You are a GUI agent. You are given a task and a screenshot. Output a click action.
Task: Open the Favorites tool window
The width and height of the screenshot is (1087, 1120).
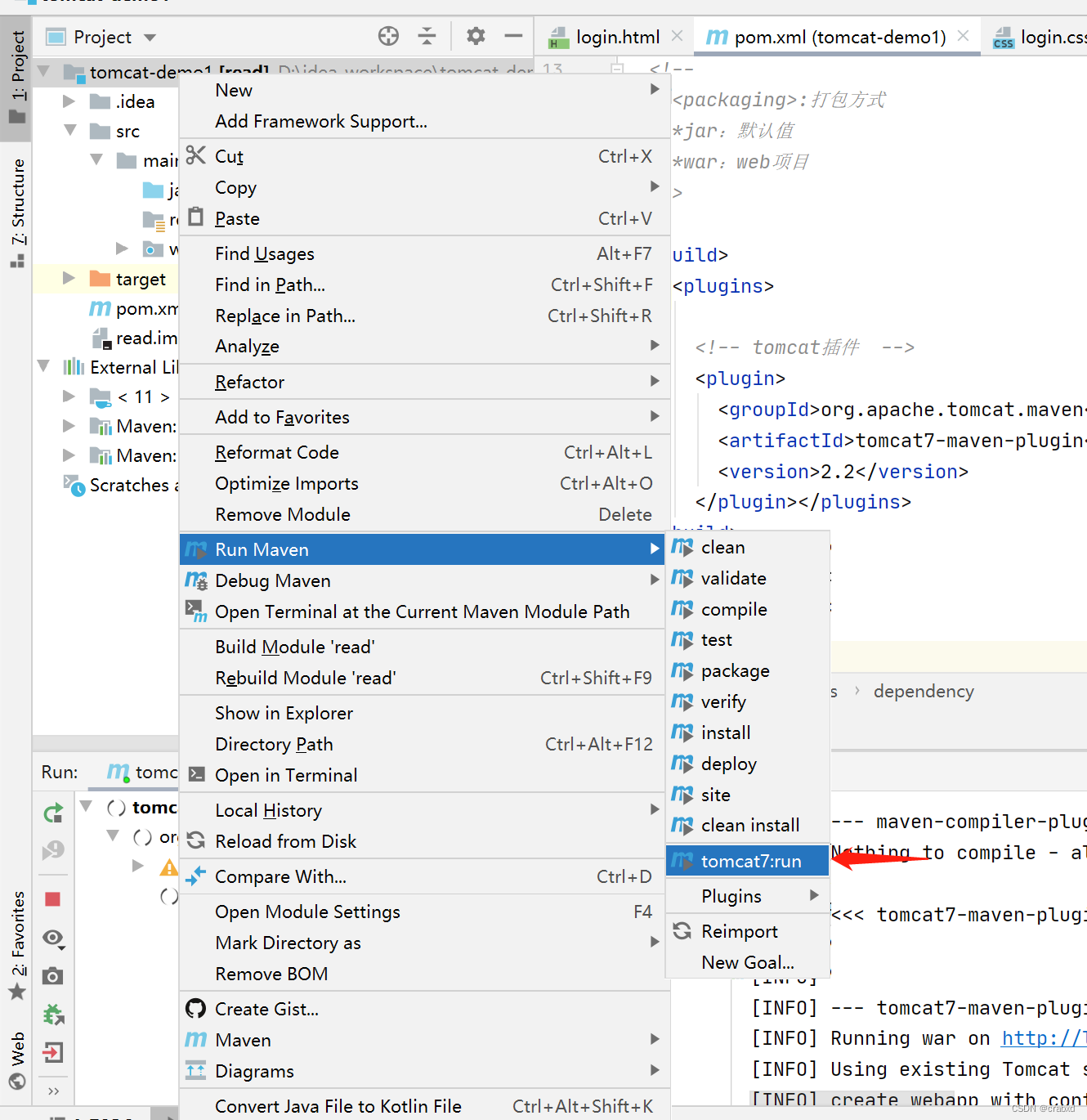coord(17,945)
